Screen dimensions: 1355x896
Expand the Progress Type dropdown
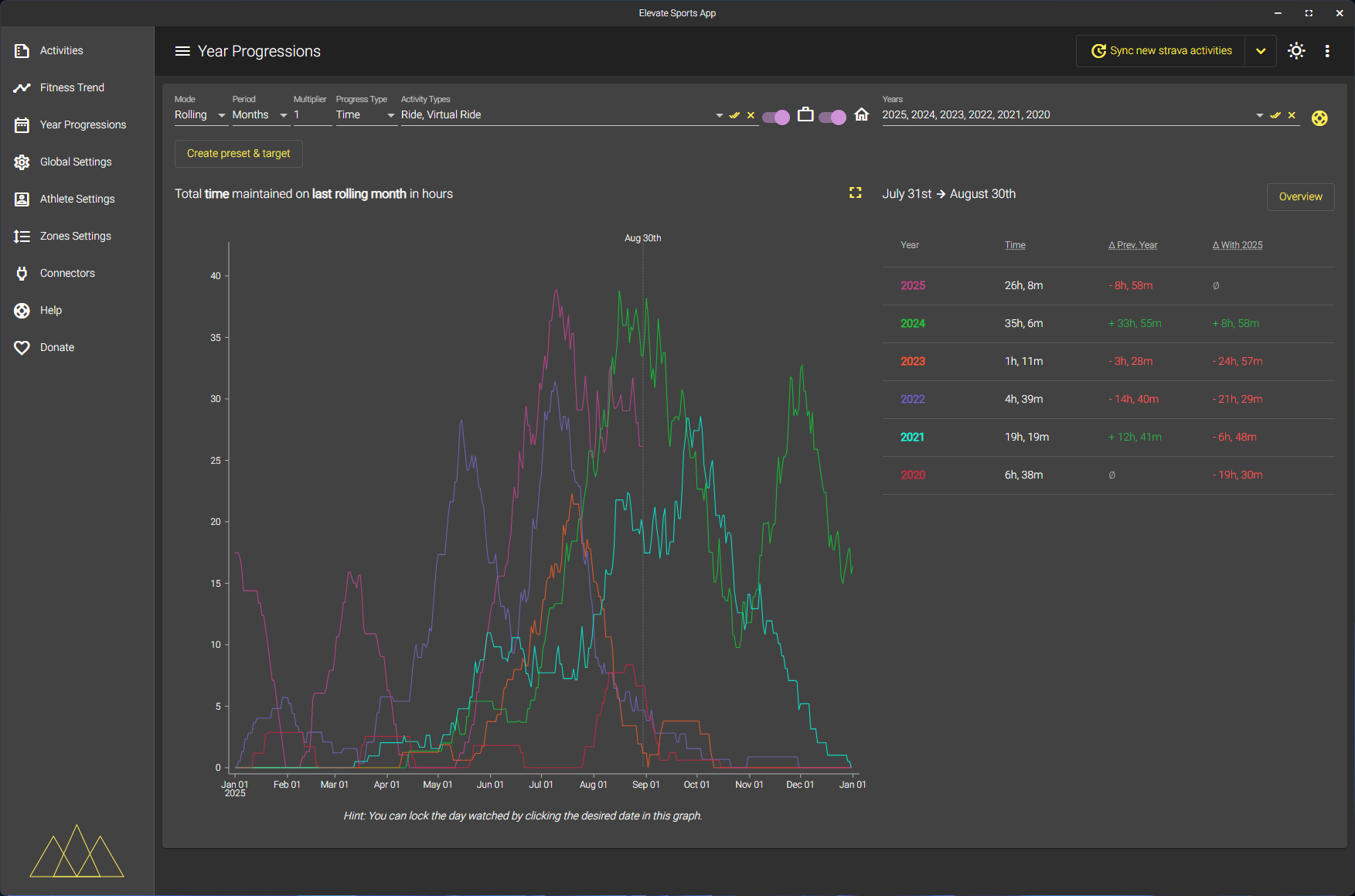point(365,115)
